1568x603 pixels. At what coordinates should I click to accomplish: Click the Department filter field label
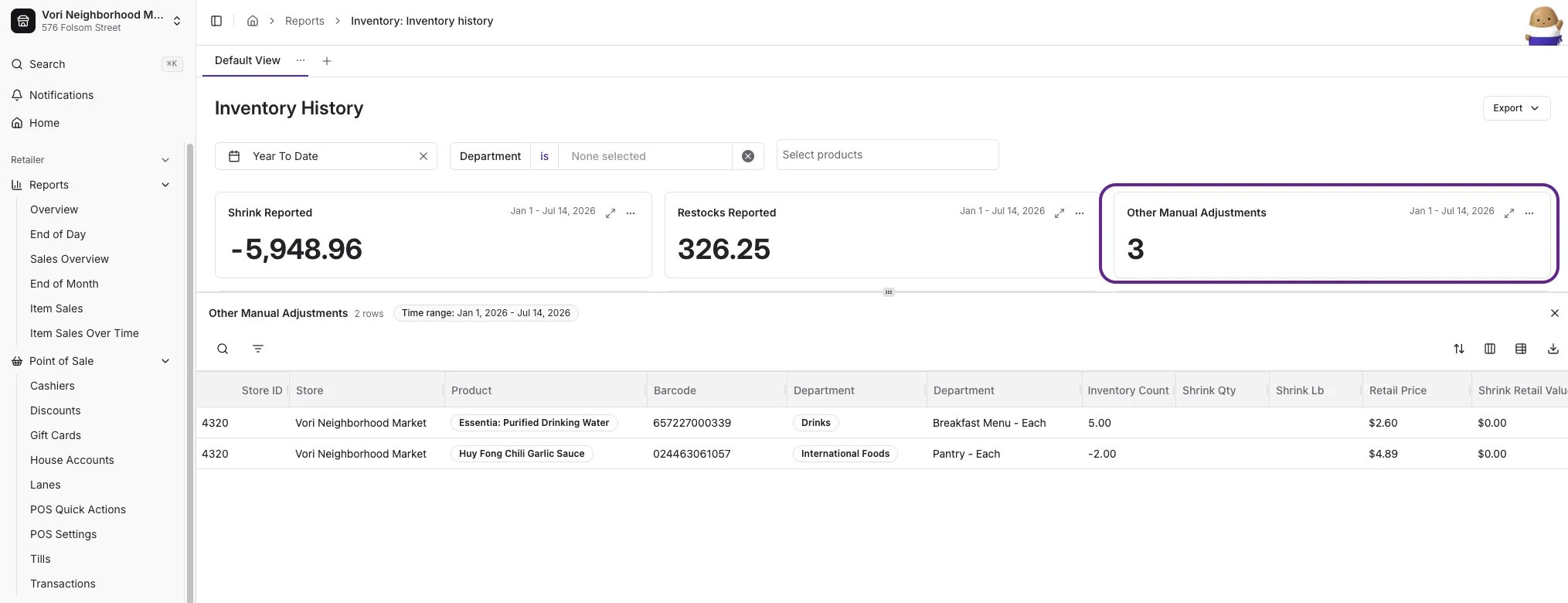(x=490, y=156)
